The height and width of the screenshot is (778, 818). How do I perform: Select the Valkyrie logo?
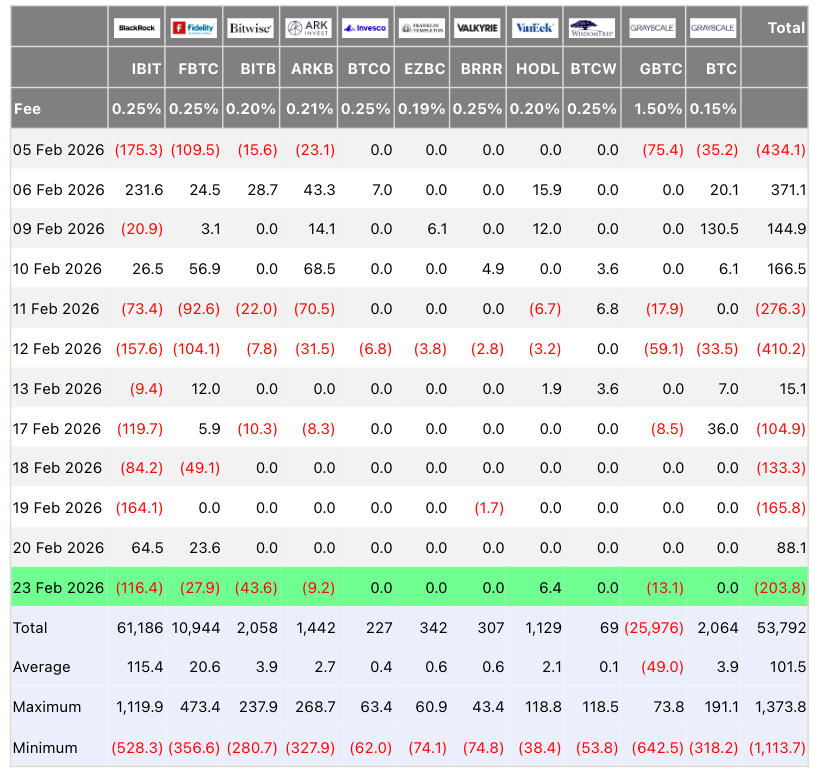[478, 28]
